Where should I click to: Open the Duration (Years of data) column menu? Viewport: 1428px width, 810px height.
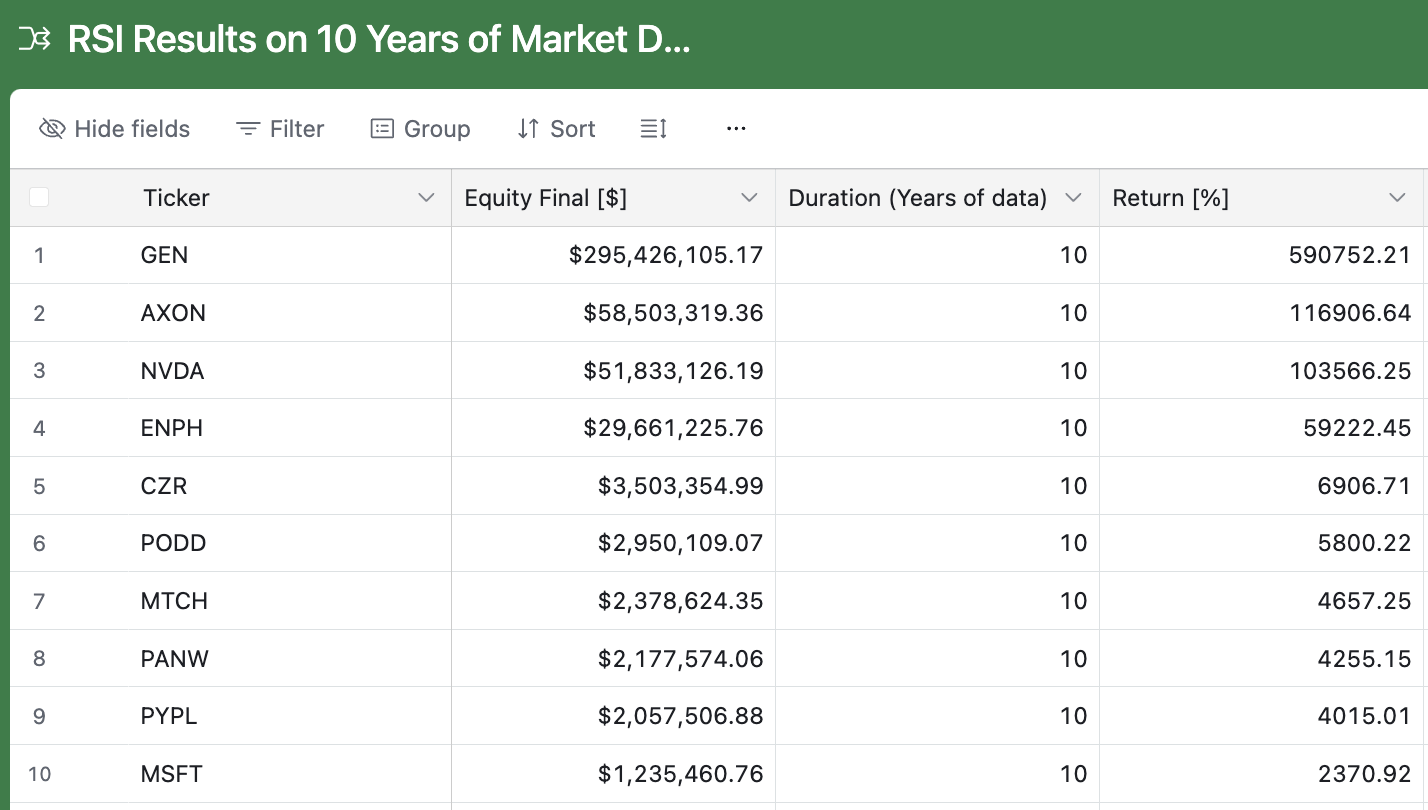[x=1073, y=198]
